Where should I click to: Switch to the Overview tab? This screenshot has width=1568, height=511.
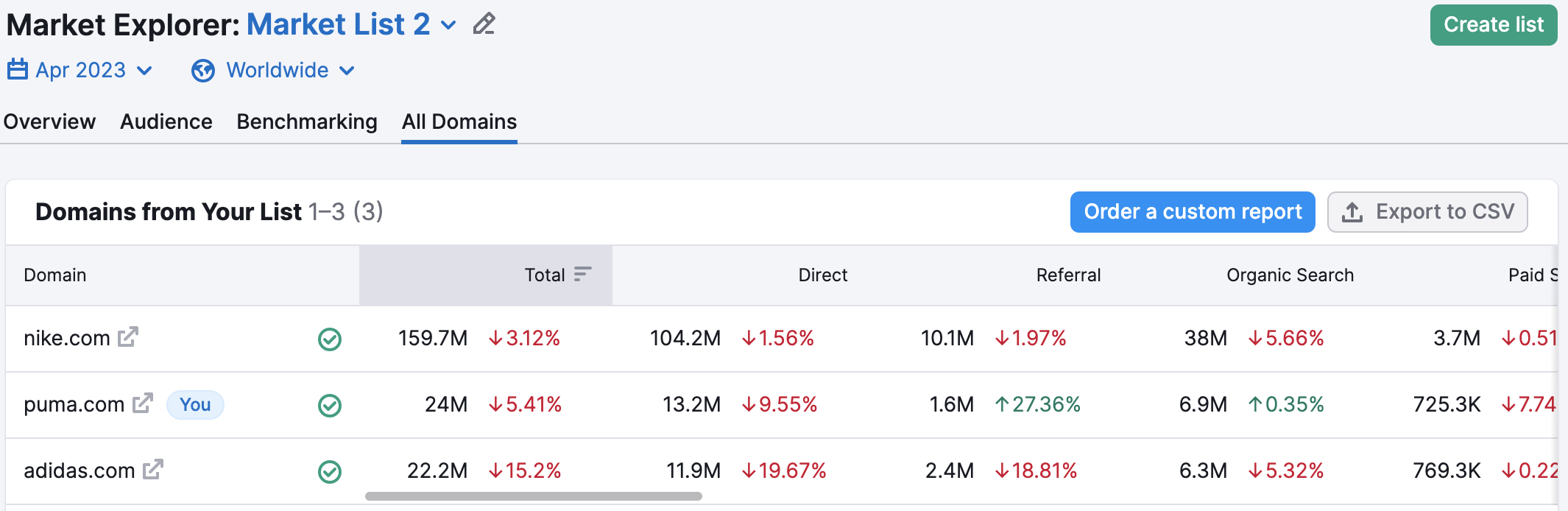[49, 121]
